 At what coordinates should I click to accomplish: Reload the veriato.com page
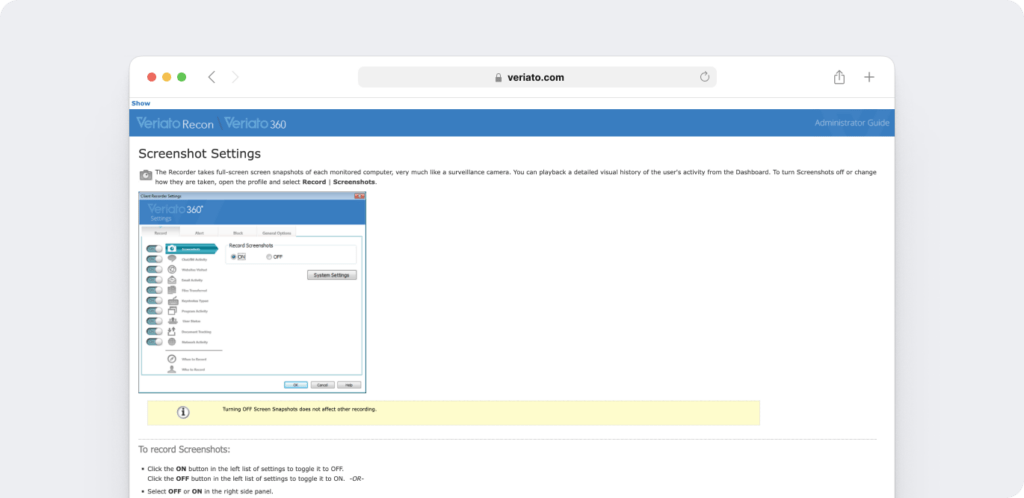[x=705, y=77]
